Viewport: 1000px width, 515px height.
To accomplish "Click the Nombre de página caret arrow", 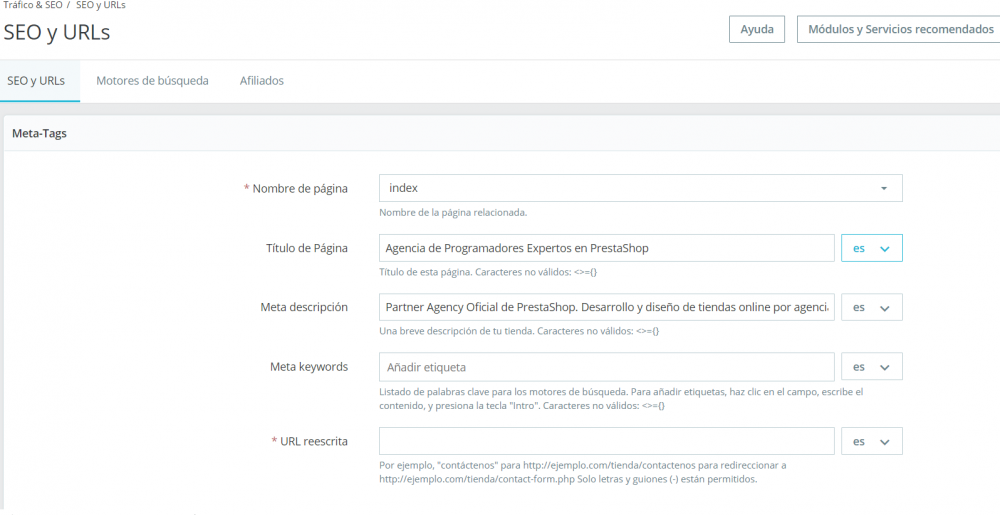I will [x=884, y=188].
